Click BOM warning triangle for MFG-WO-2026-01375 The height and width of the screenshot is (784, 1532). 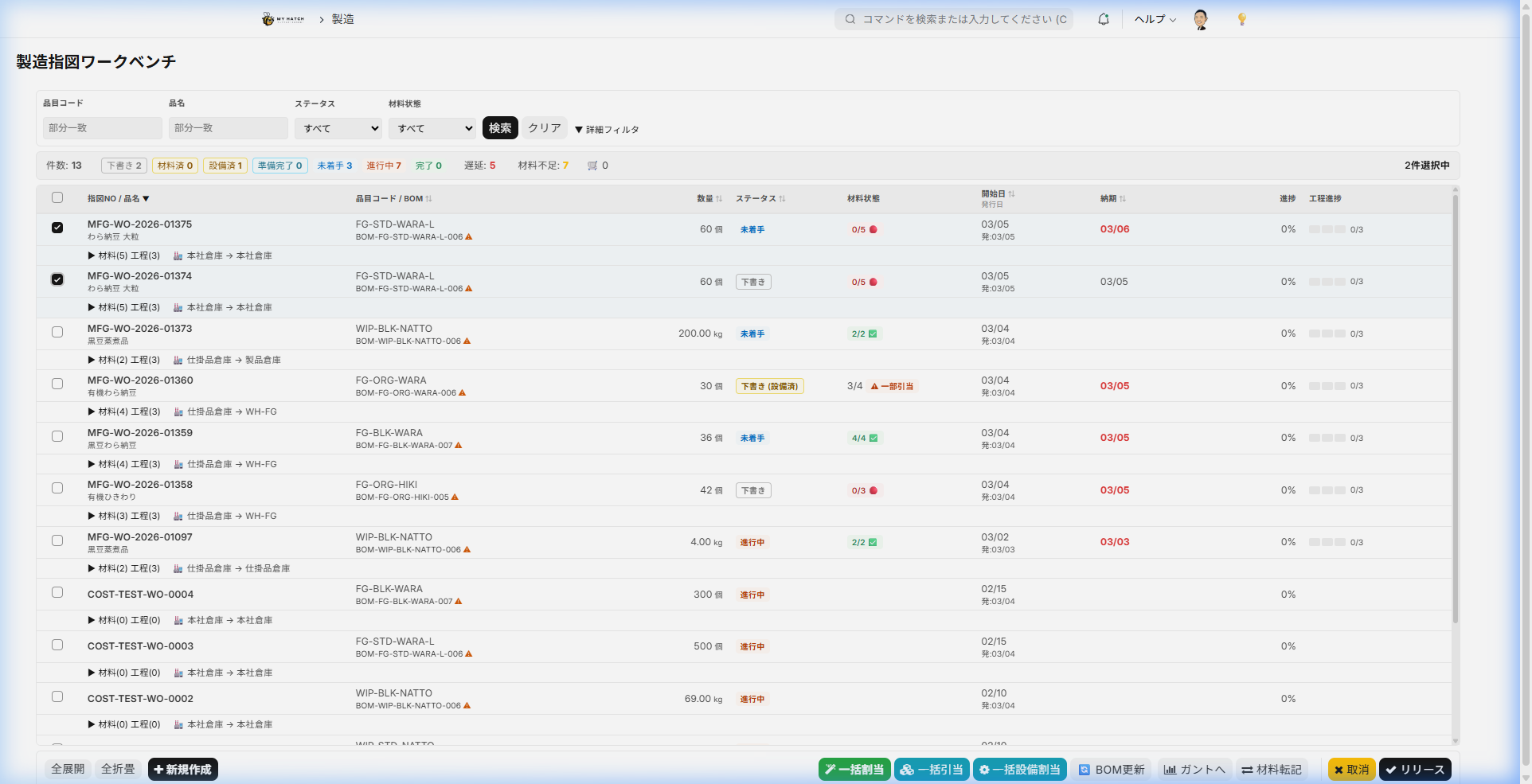pos(469,237)
